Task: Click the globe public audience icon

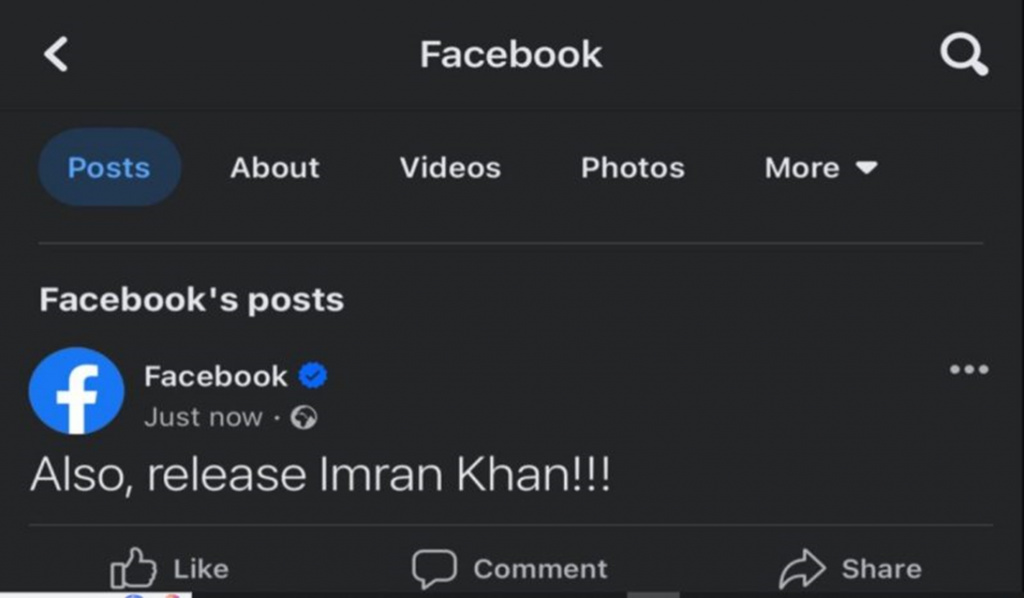Action: pos(304,417)
